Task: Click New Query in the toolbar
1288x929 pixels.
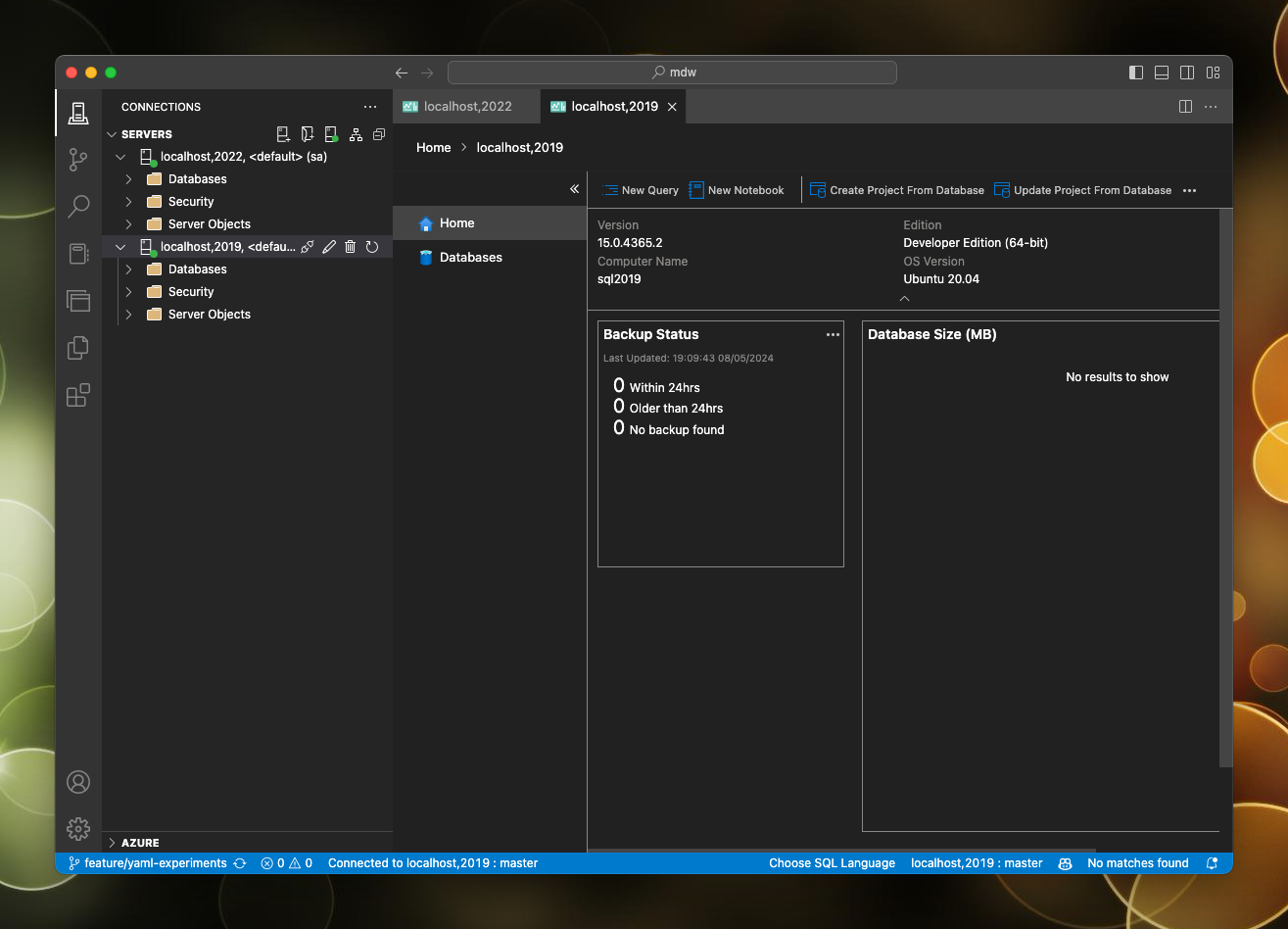Action: coord(641,190)
